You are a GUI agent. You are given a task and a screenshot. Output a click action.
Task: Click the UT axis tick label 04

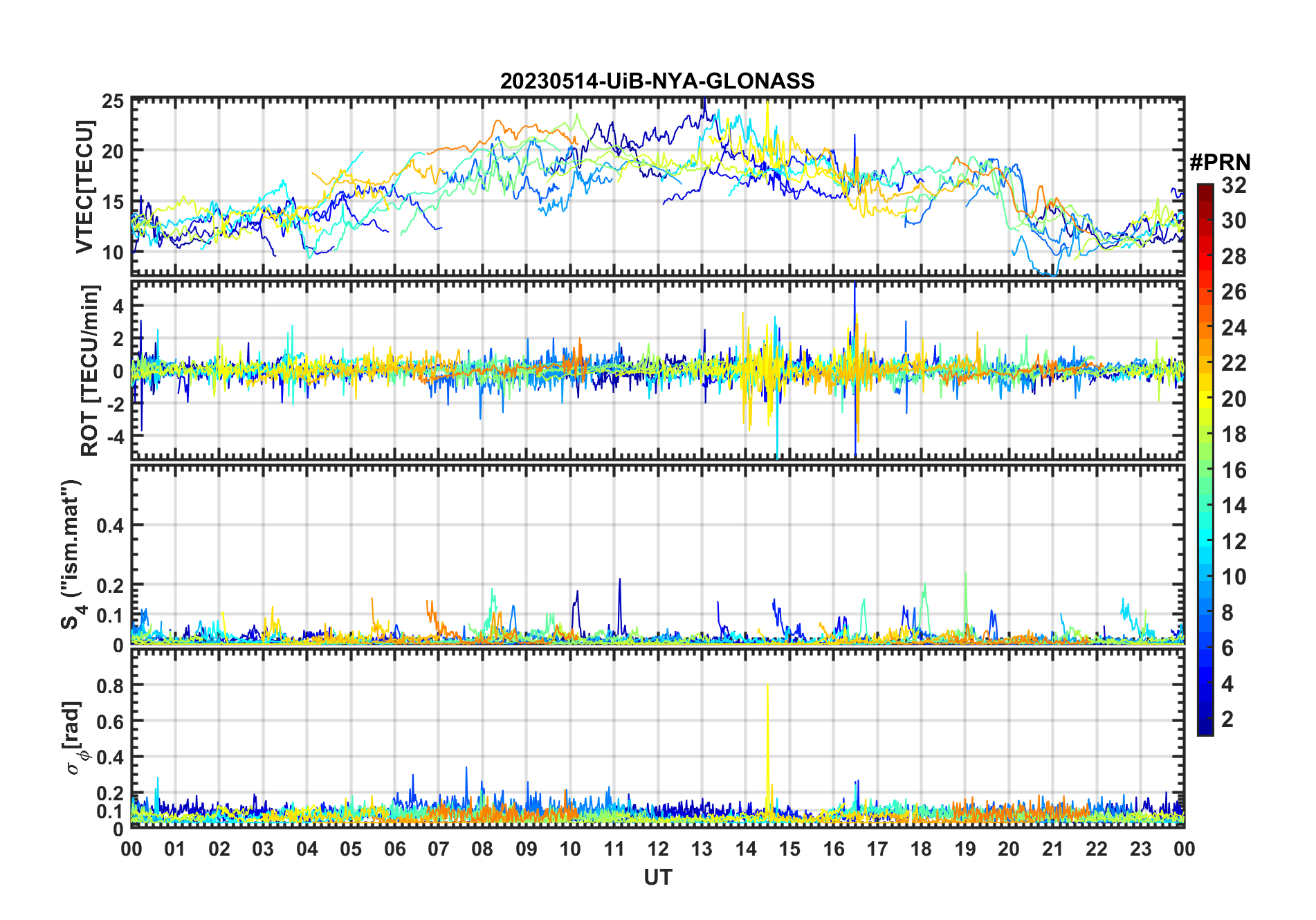(307, 849)
